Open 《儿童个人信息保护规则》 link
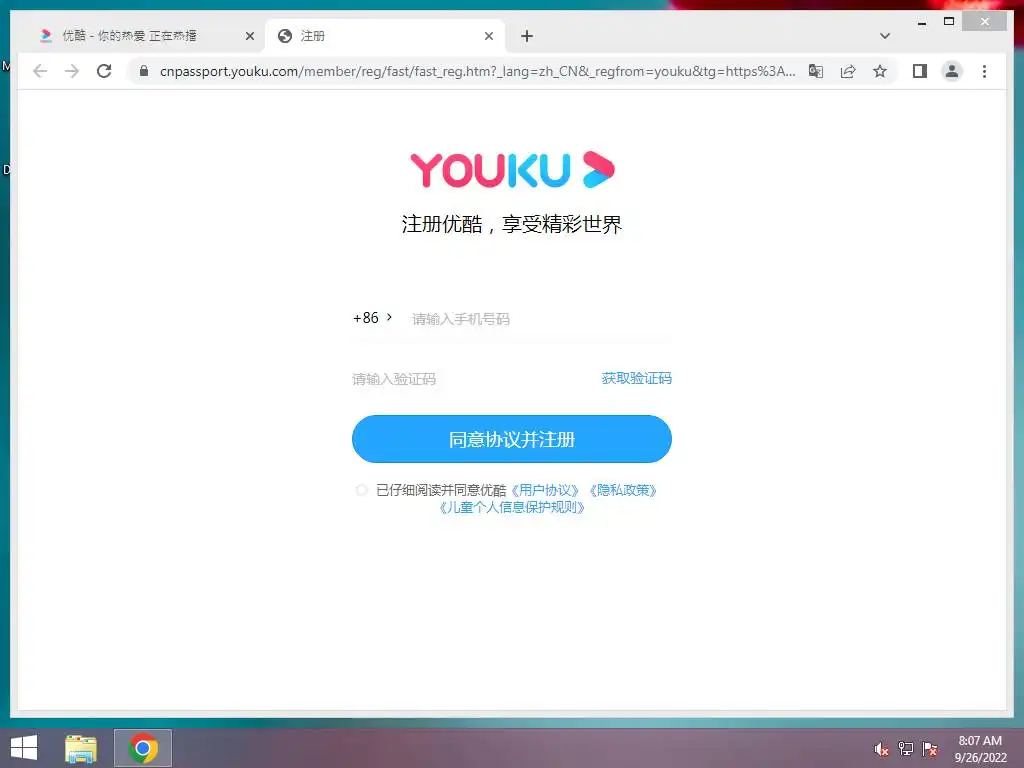Viewport: 1024px width, 768px height. click(511, 507)
